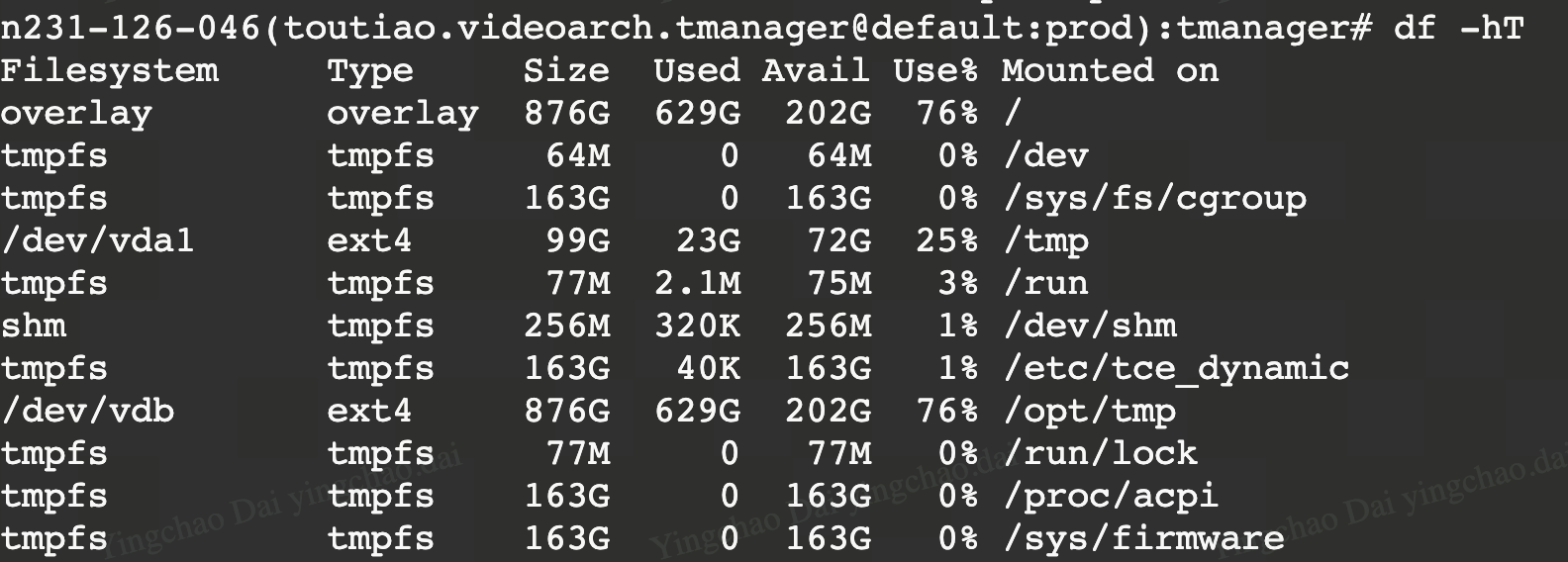1568x562 pixels.
Task: Click the Mounted on column header
Action: coord(1110,71)
